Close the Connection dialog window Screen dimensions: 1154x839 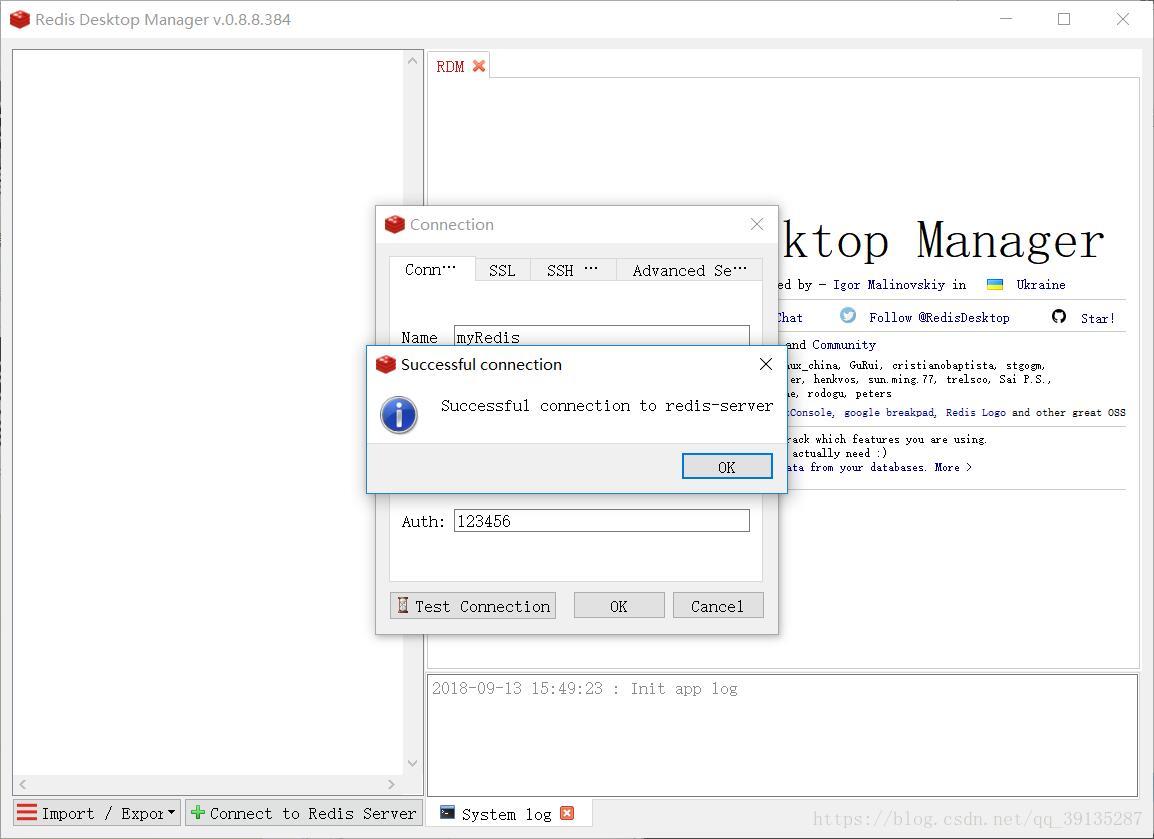click(757, 224)
